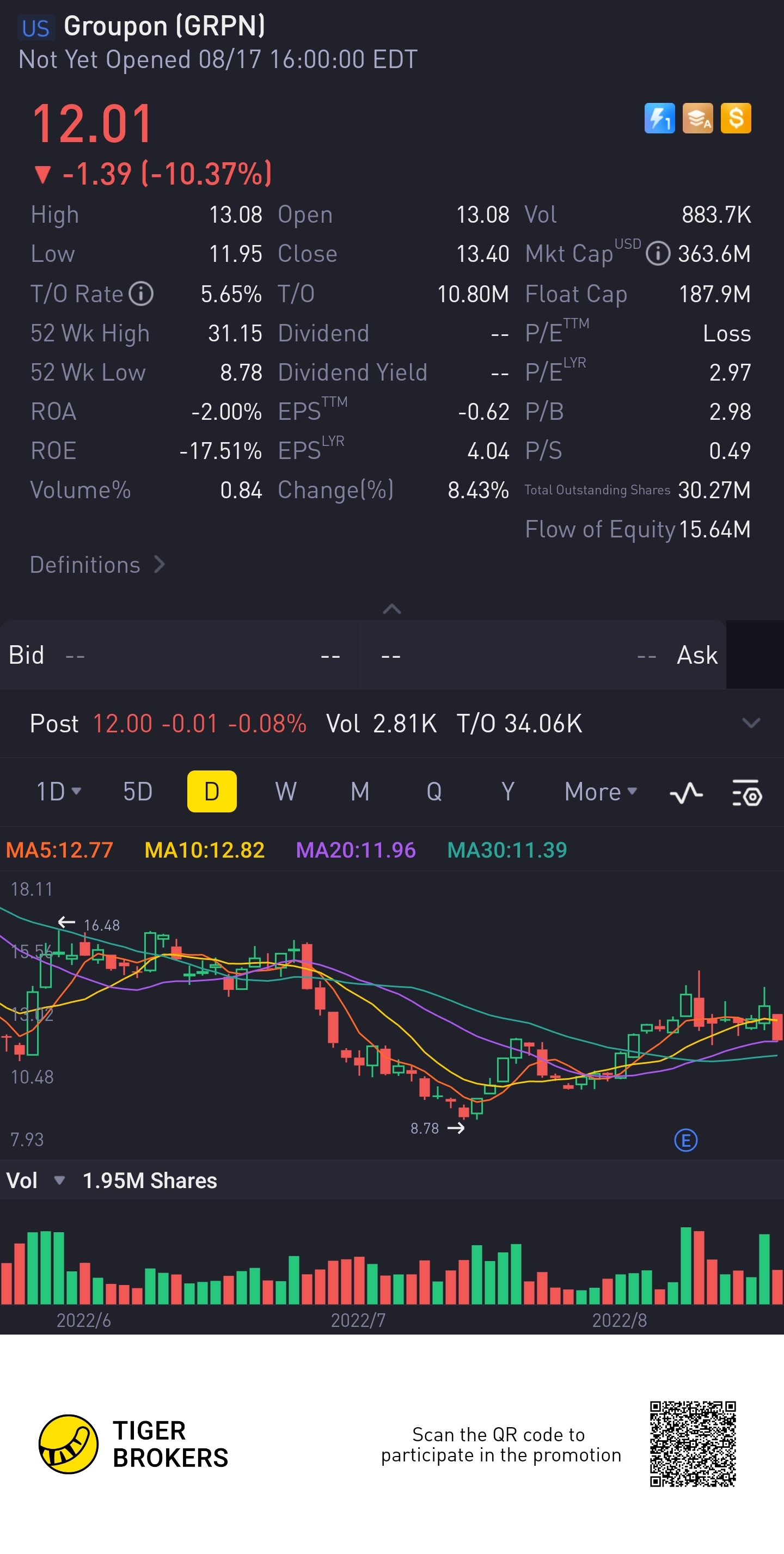Tap the MA20:11.96 indicator label

[356, 850]
